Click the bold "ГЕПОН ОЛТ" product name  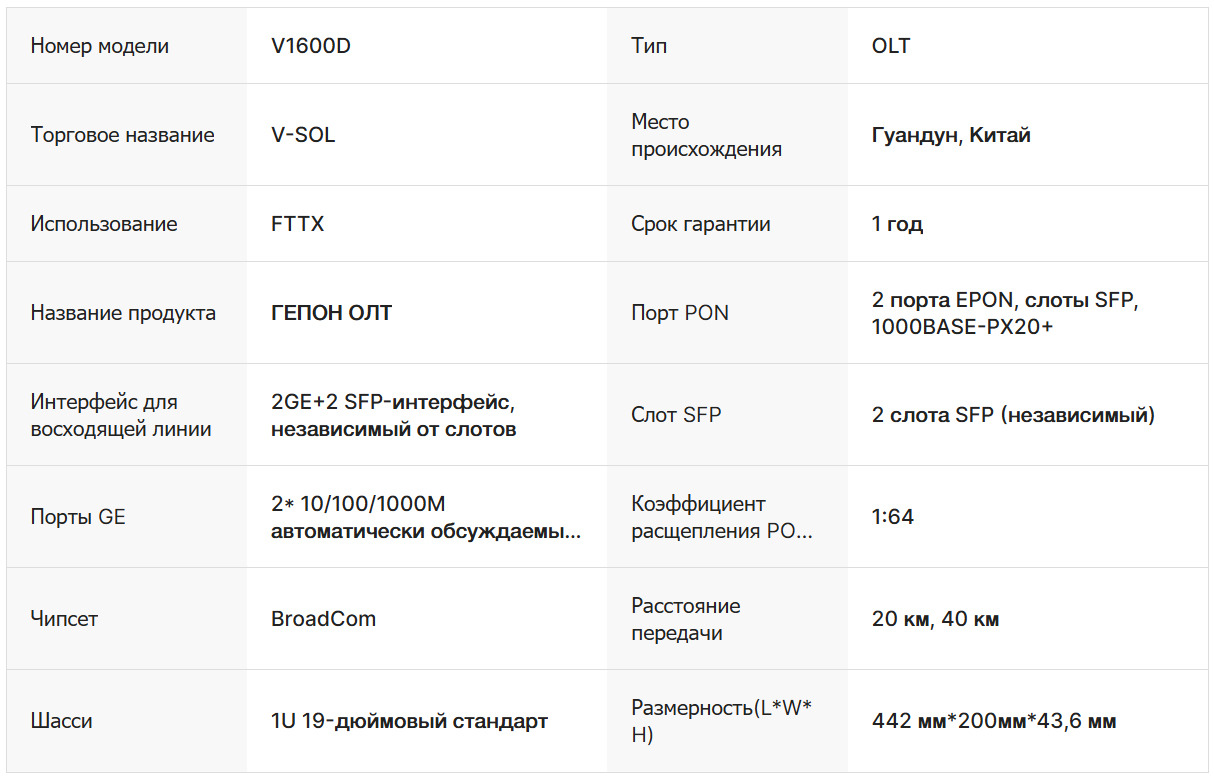point(331,313)
